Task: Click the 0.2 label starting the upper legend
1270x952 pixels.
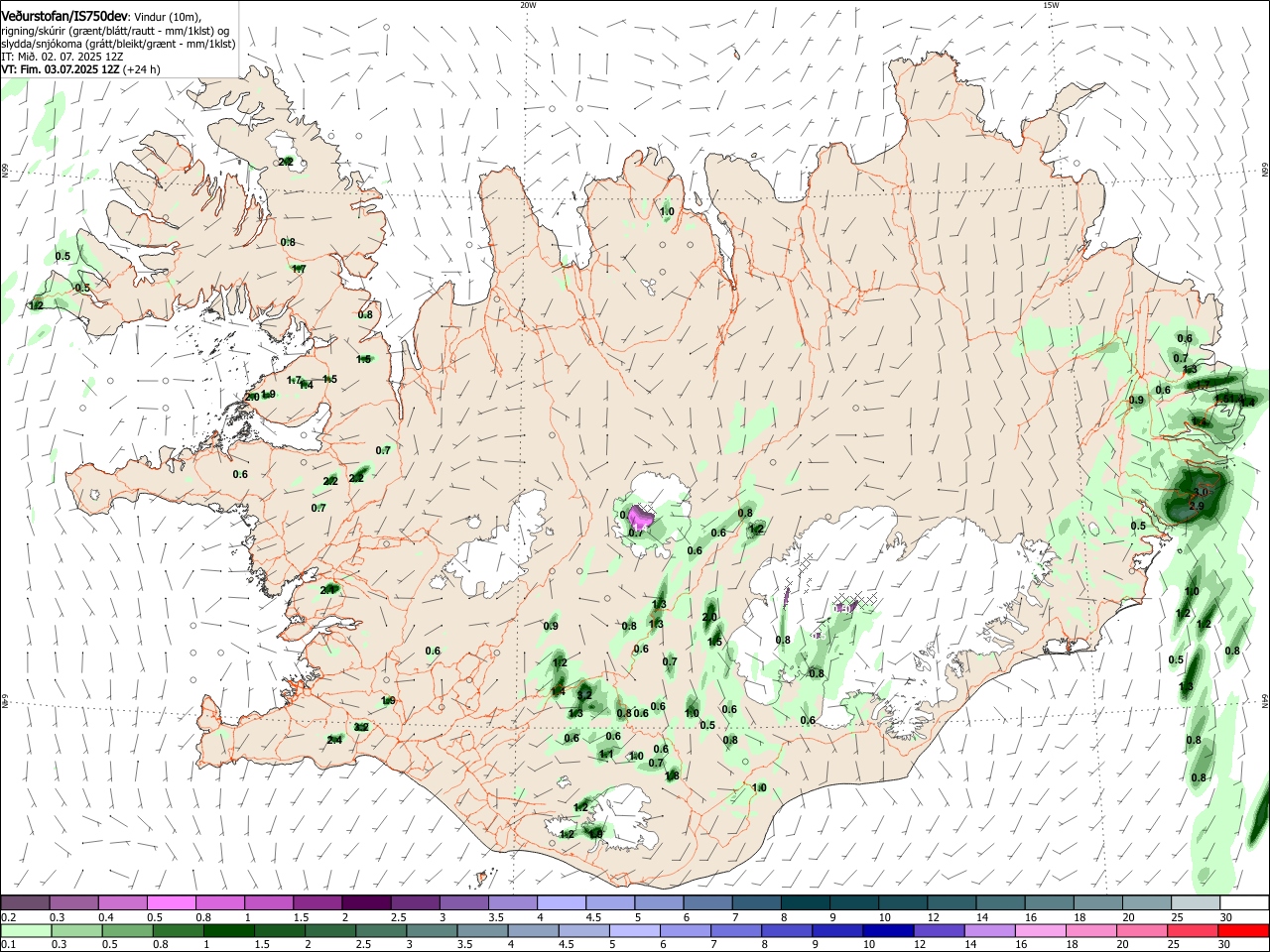Action: coord(8,917)
